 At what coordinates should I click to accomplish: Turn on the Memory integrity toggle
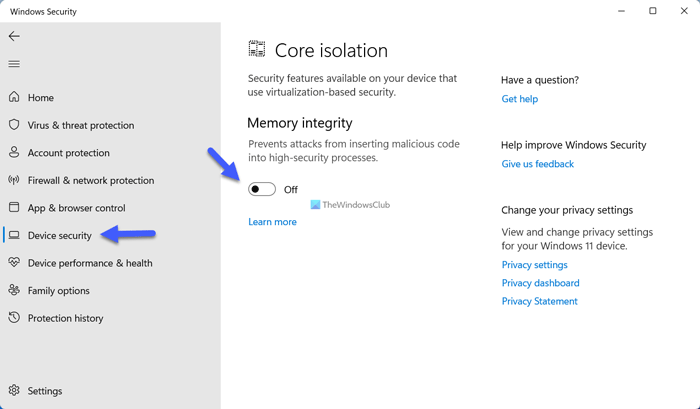pos(262,189)
